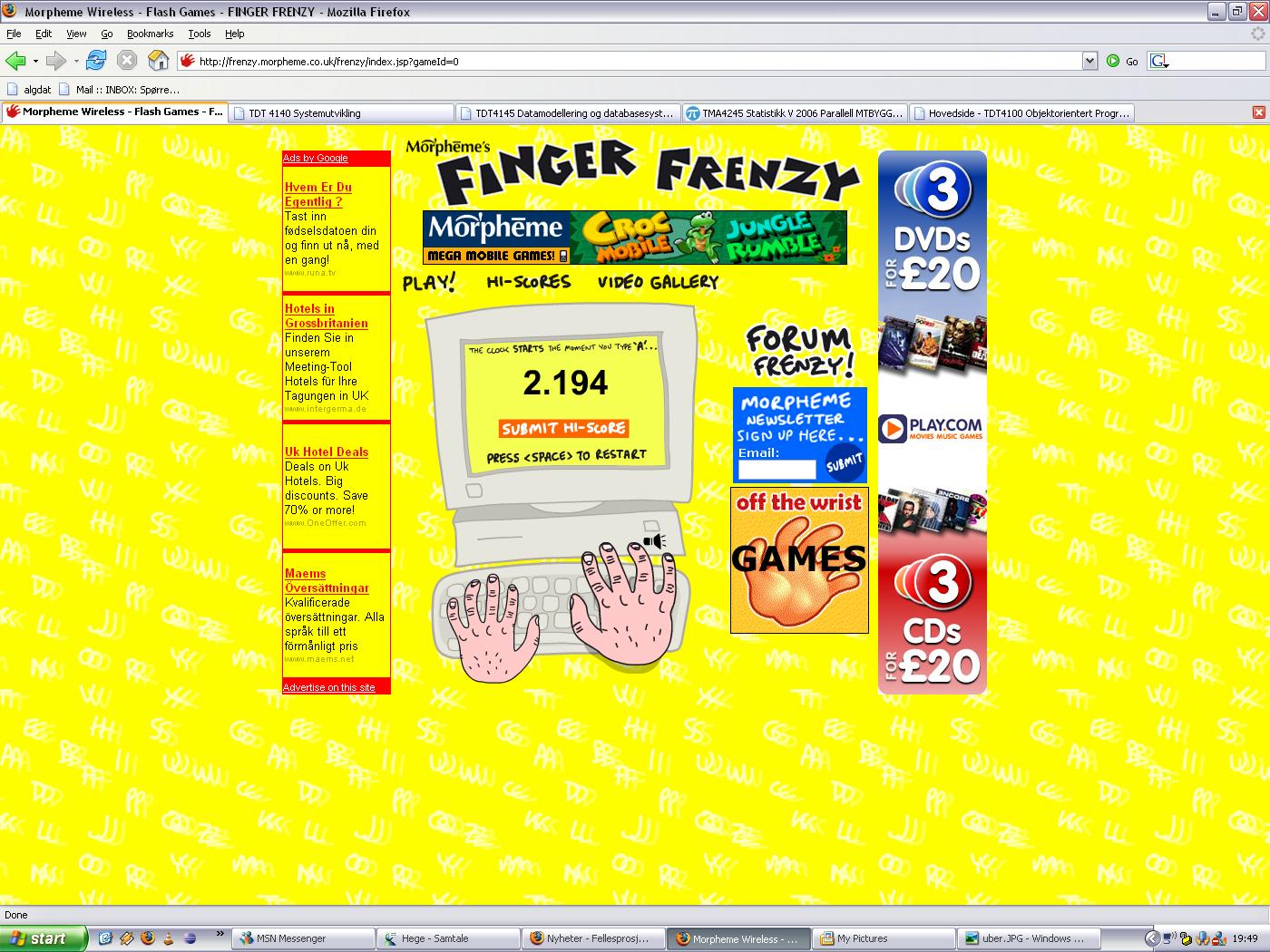Open the algdat bookmark
The width and height of the screenshot is (1270, 952).
tap(30, 89)
